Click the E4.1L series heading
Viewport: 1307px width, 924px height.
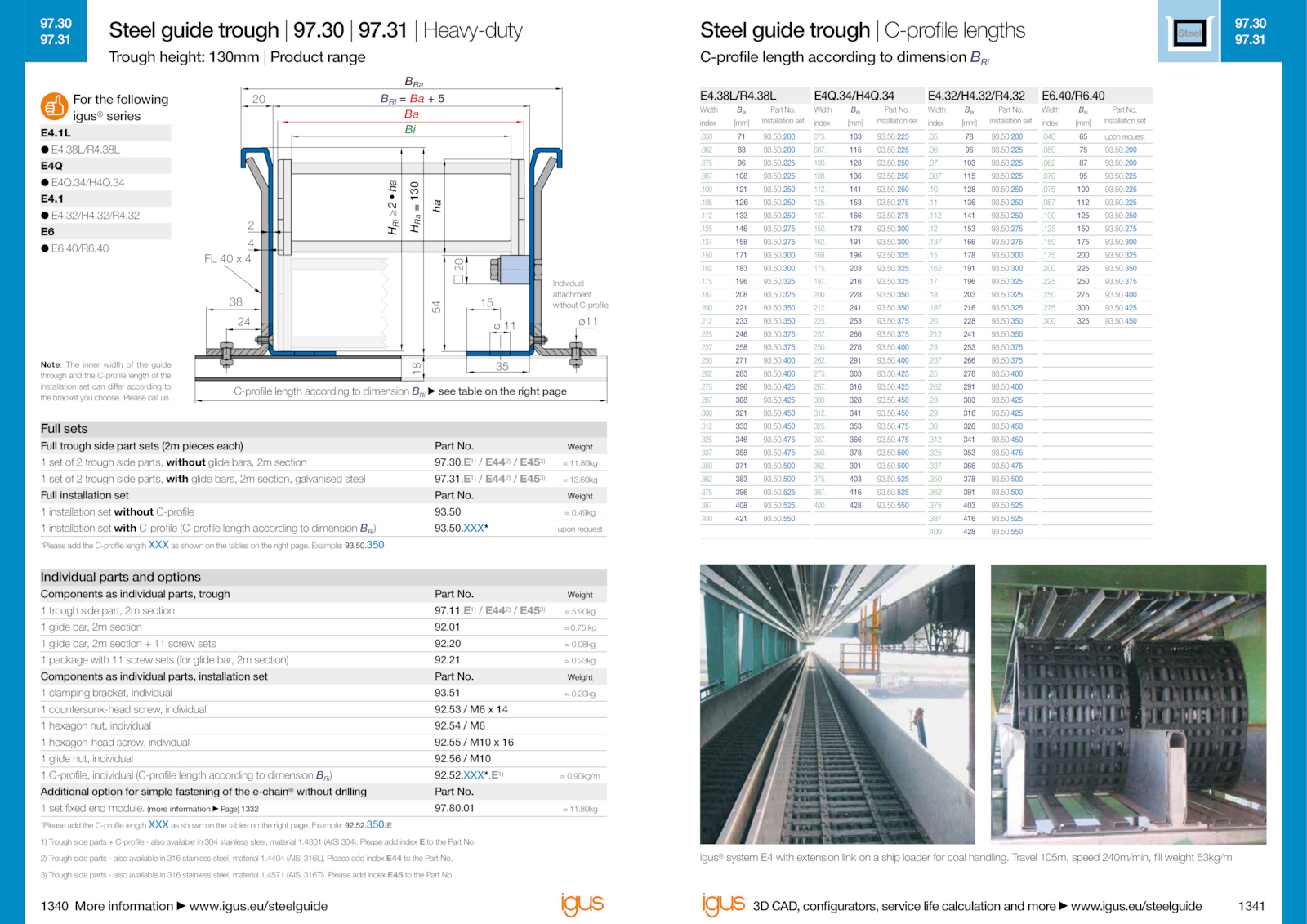coord(105,133)
